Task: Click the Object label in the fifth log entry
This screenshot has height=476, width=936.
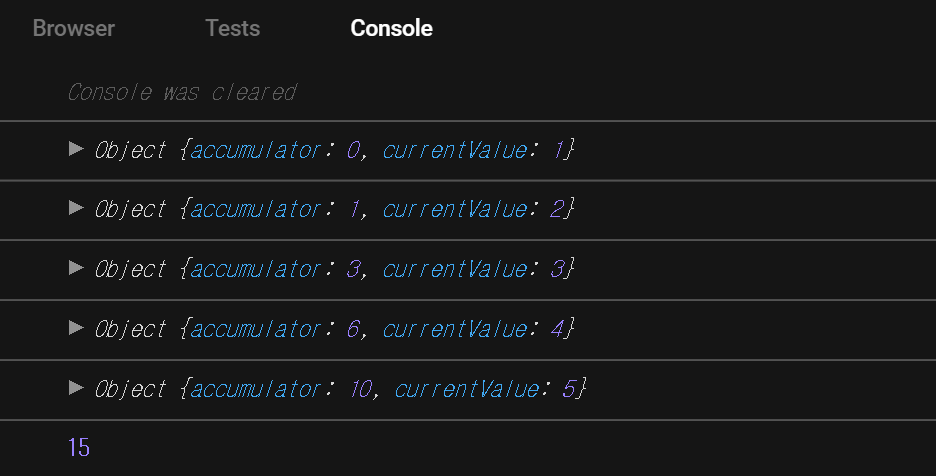Action: (130, 389)
